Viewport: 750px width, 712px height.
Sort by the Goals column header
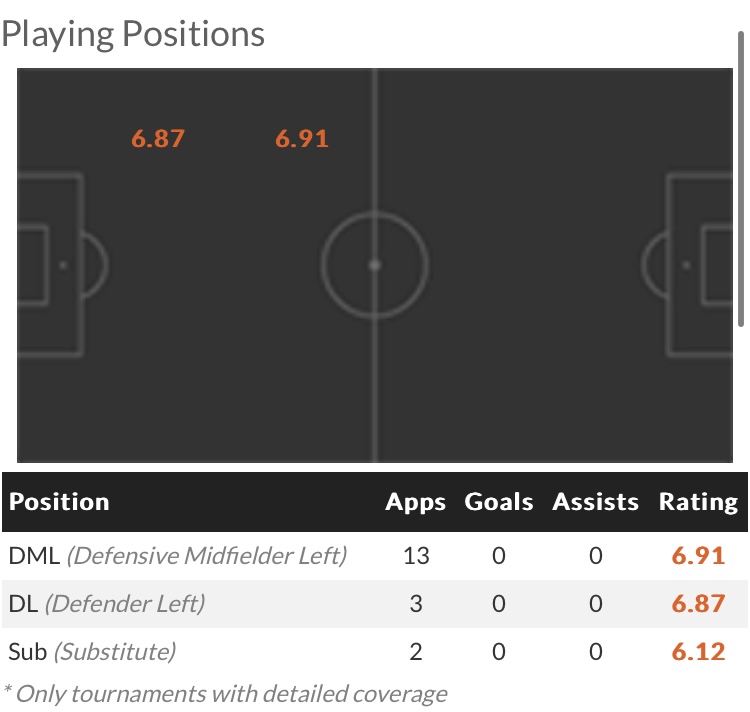coord(498,502)
